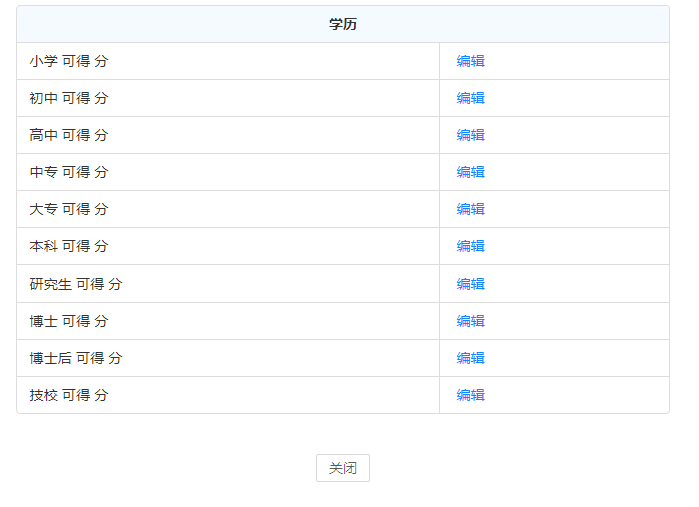Edit the 博士 score setting
Viewport: 699px width, 507px height.
(x=470, y=321)
